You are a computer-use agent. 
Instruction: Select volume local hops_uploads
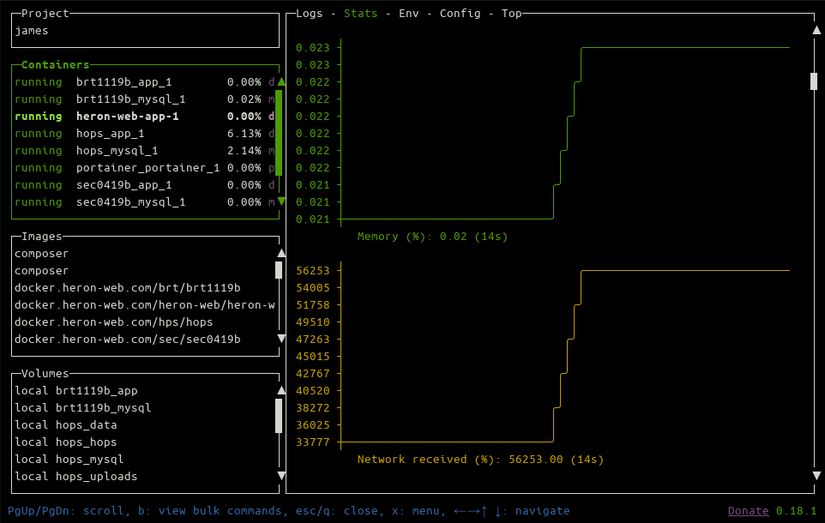click(76, 476)
